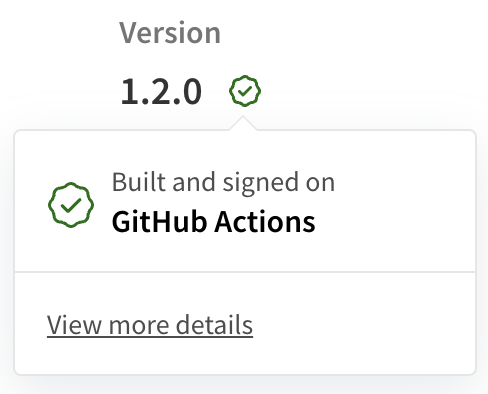The image size is (488, 394).
Task: Click empty popup footer right of View more details
Action: coord(363,325)
